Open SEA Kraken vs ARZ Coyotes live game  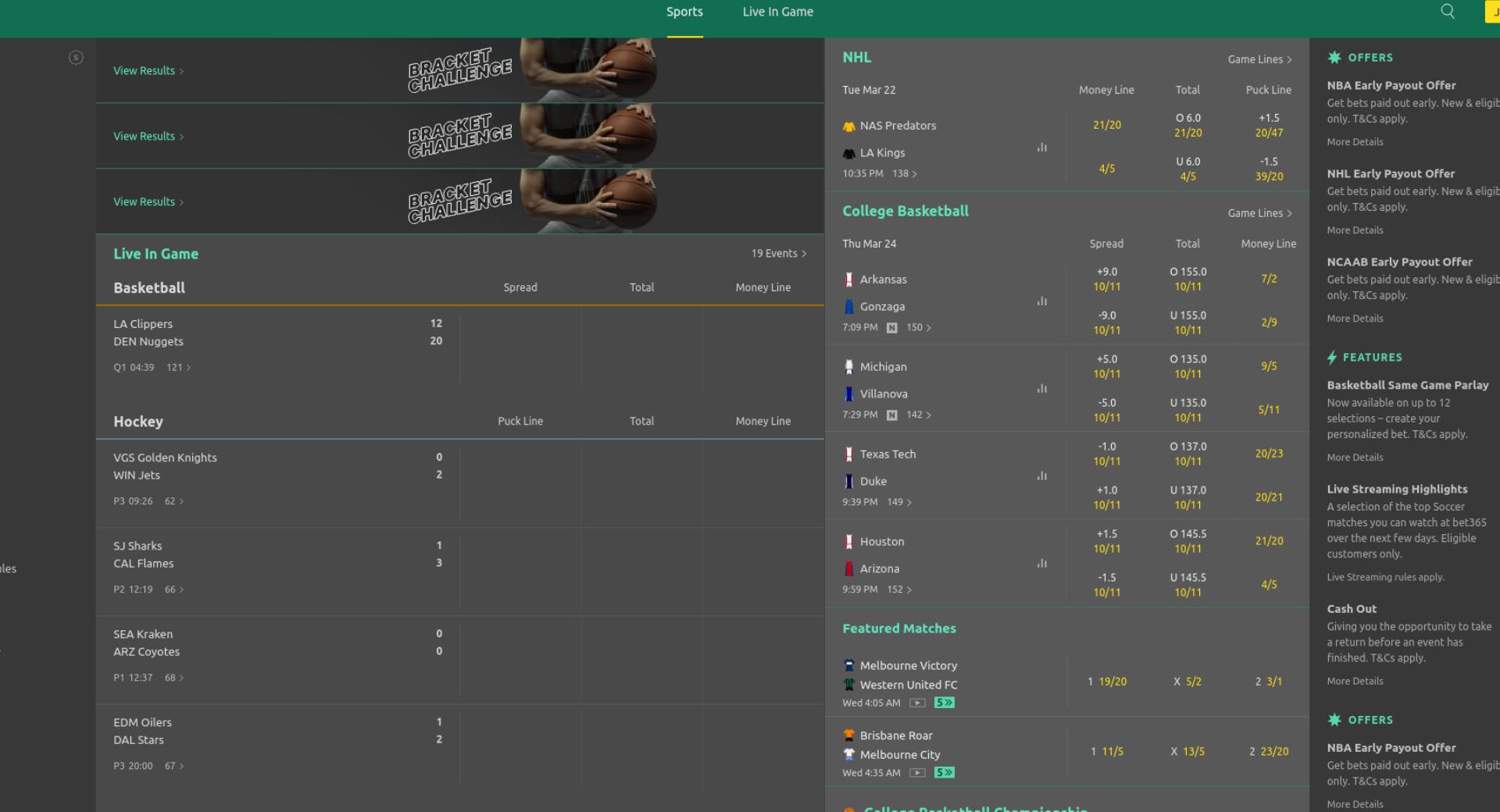coord(278,660)
